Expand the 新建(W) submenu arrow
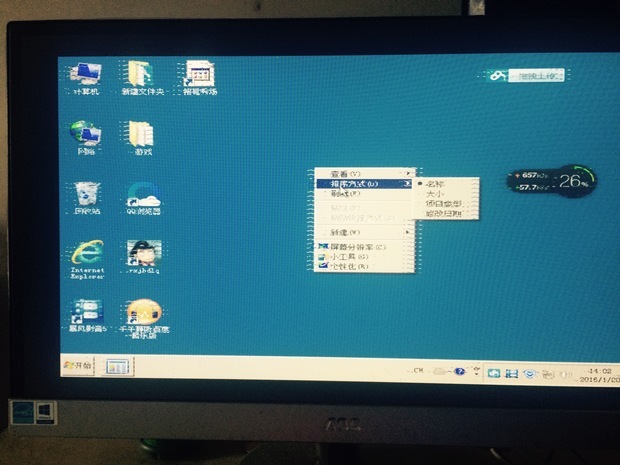 click(408, 232)
